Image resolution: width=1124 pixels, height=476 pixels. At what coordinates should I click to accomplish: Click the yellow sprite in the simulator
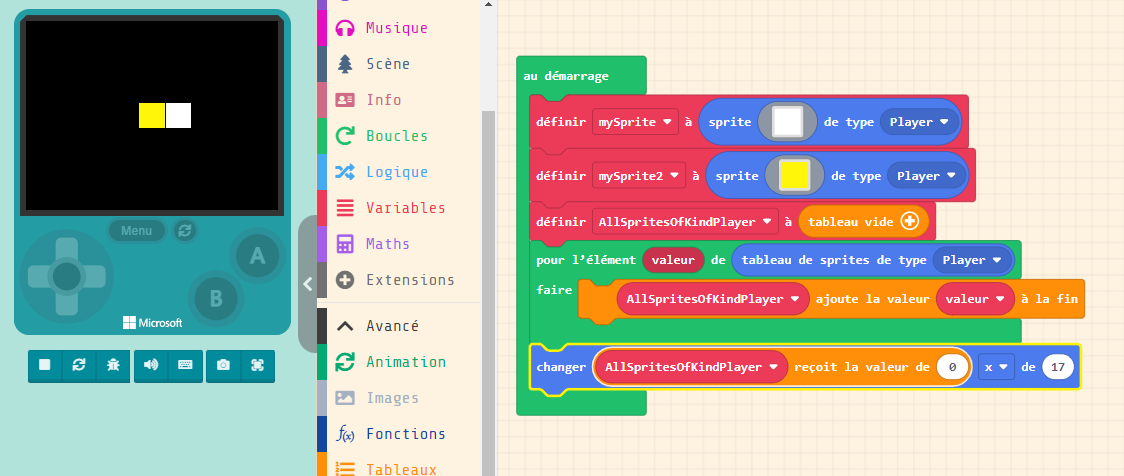[x=152, y=115]
